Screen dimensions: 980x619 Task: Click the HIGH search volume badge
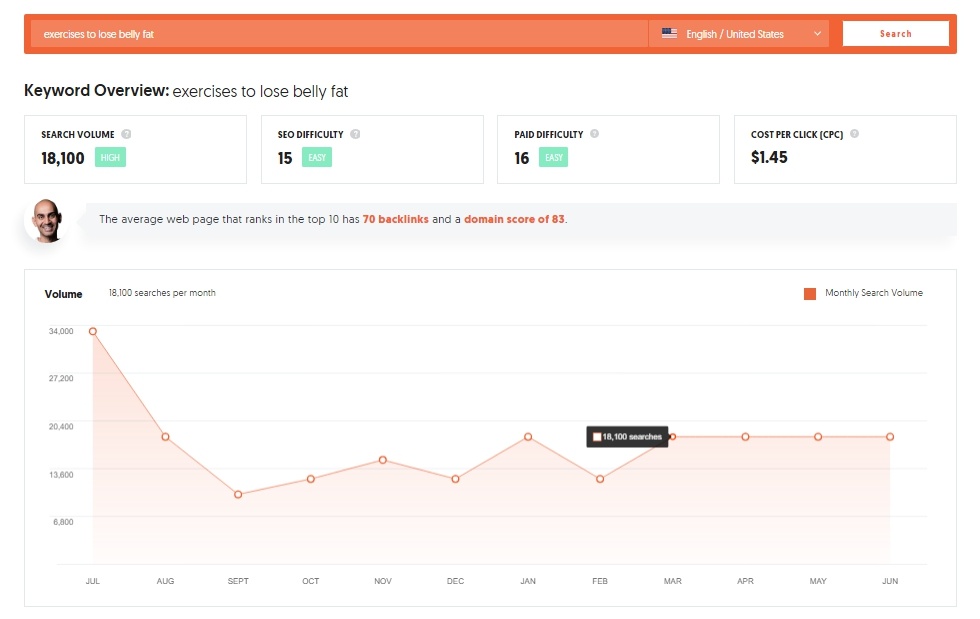[110, 158]
